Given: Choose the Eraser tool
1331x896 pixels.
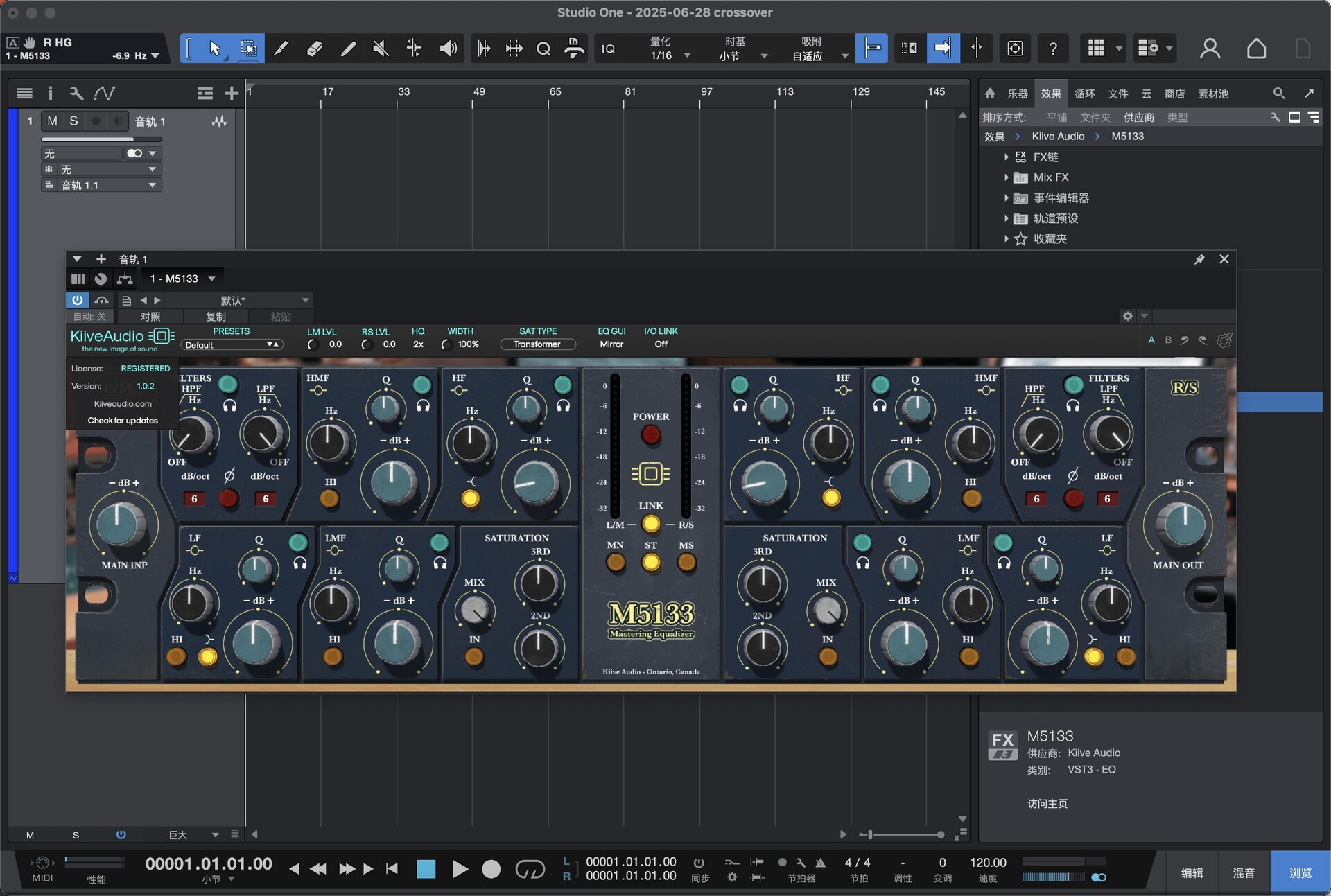Looking at the screenshot, I should pyautogui.click(x=314, y=48).
